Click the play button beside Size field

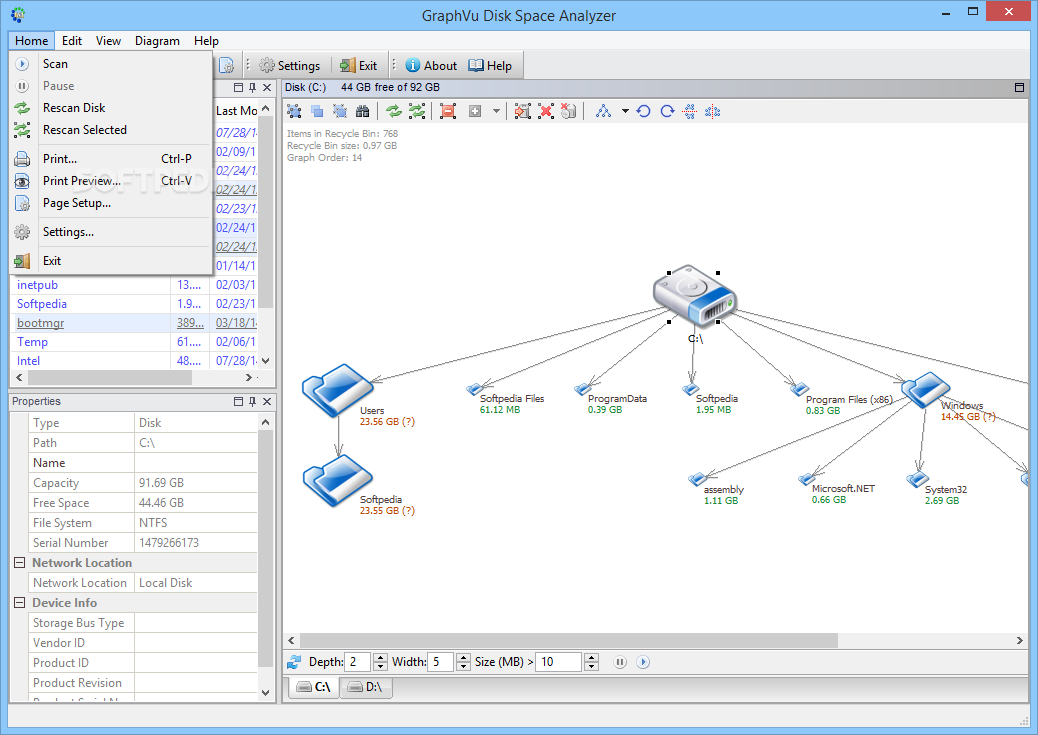pos(643,662)
